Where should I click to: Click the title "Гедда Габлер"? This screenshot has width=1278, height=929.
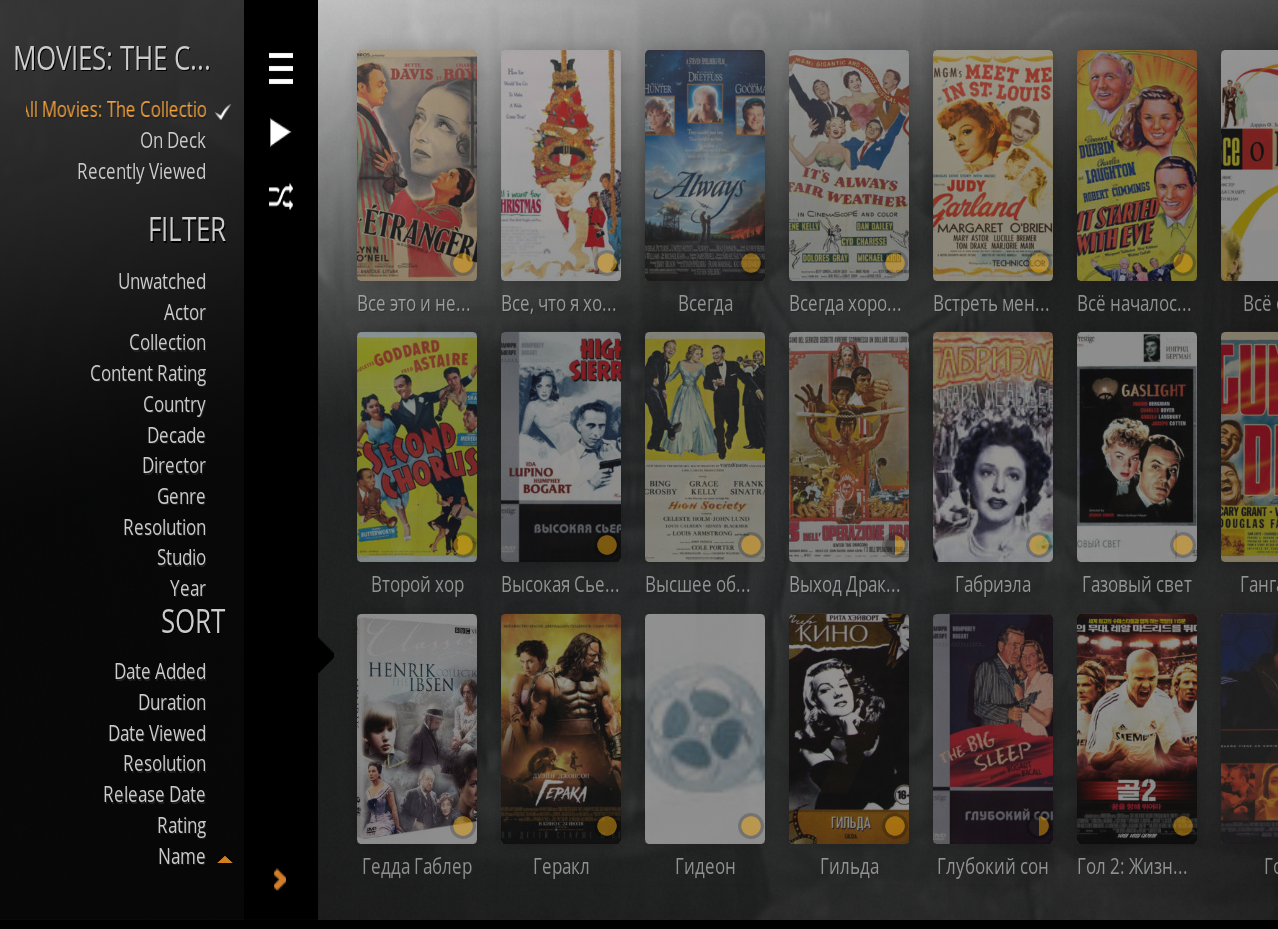(x=417, y=867)
